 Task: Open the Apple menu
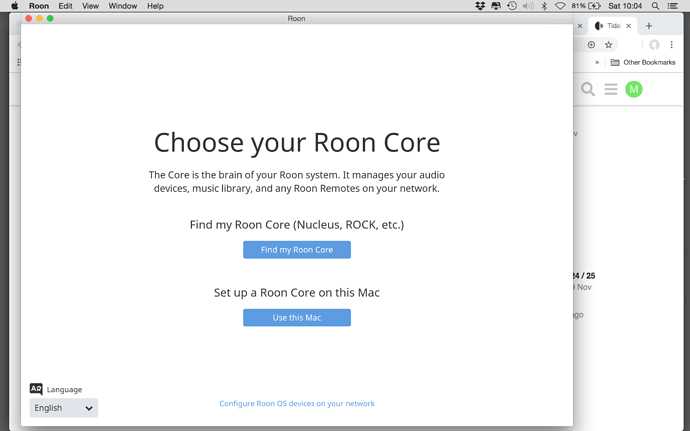click(x=15, y=6)
